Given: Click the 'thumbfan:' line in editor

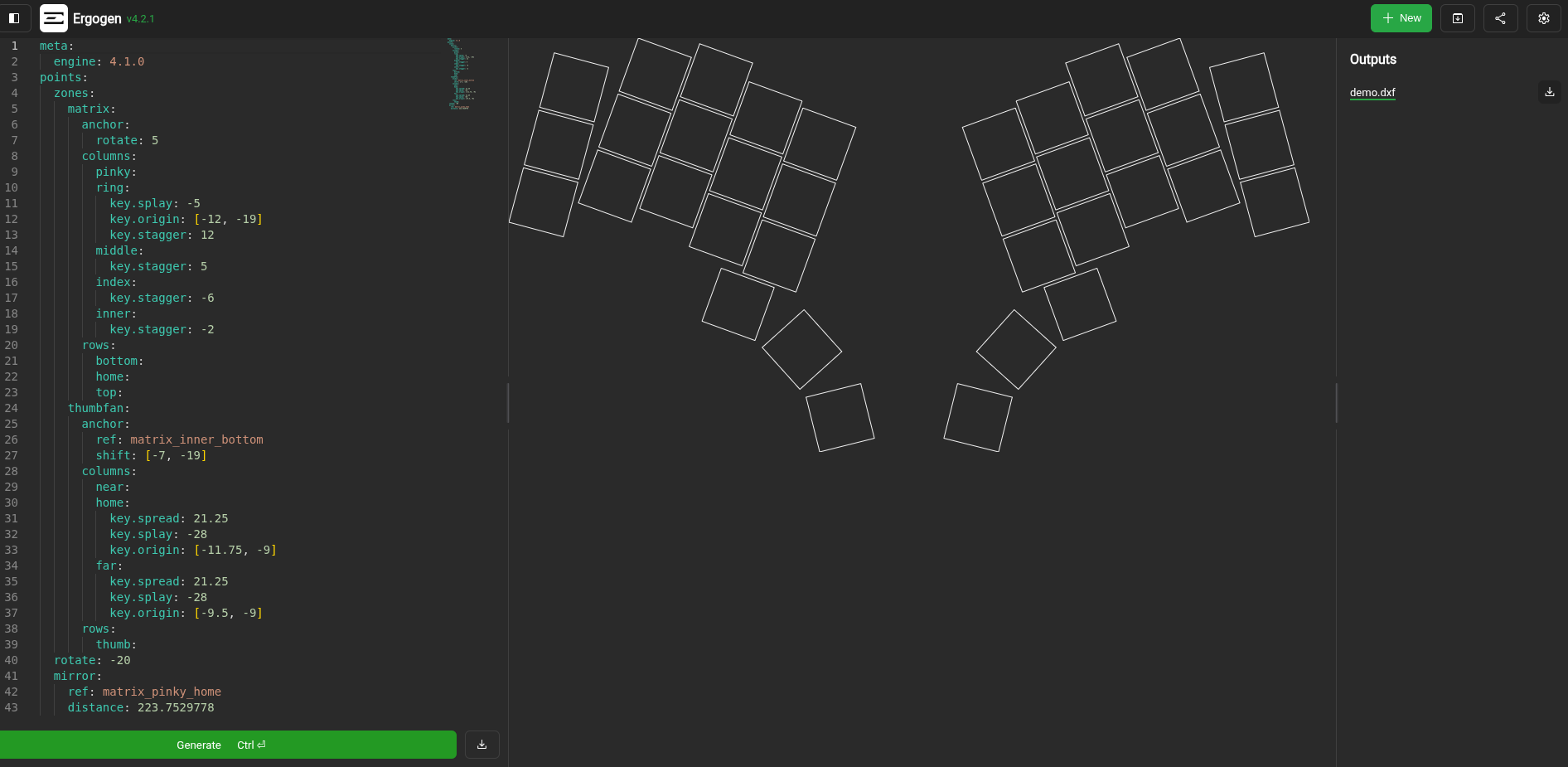Looking at the screenshot, I should (99, 409).
